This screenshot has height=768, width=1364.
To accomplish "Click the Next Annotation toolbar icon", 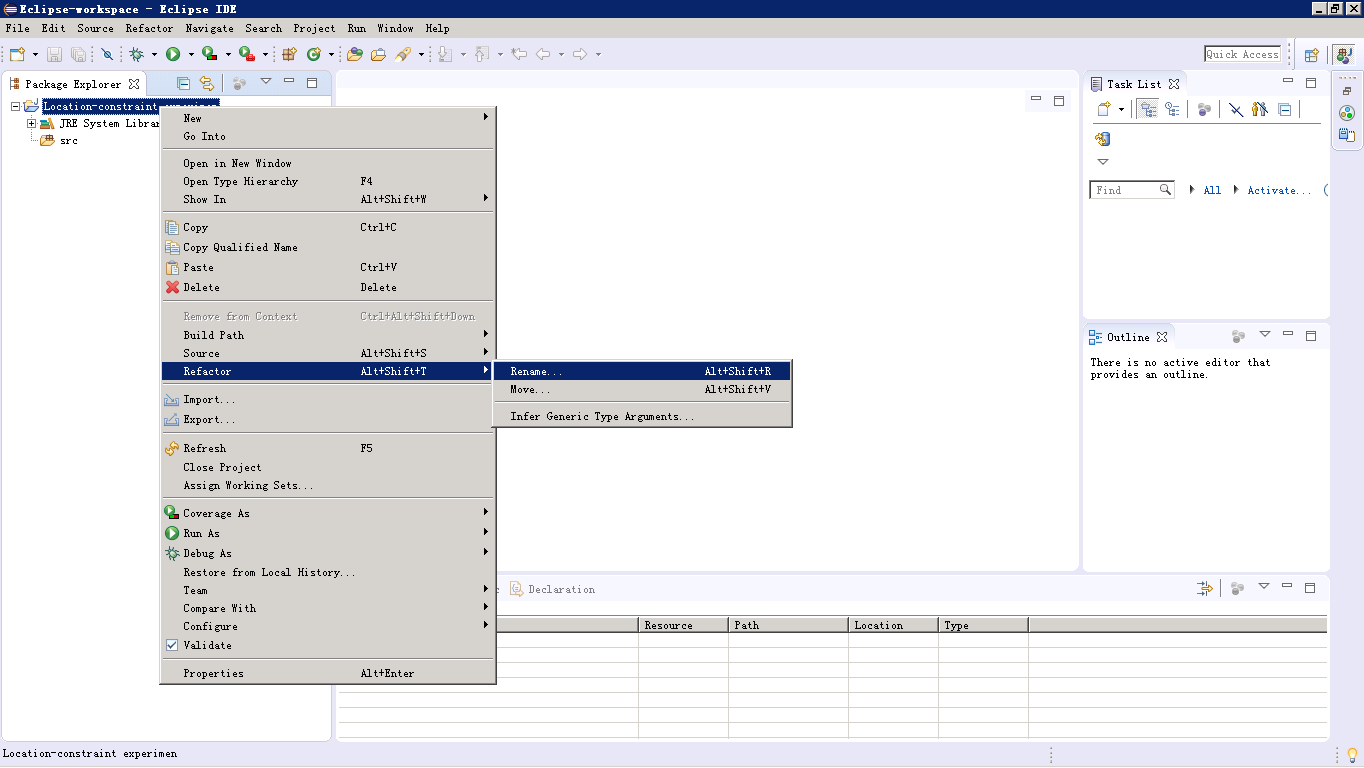I will tap(446, 54).
